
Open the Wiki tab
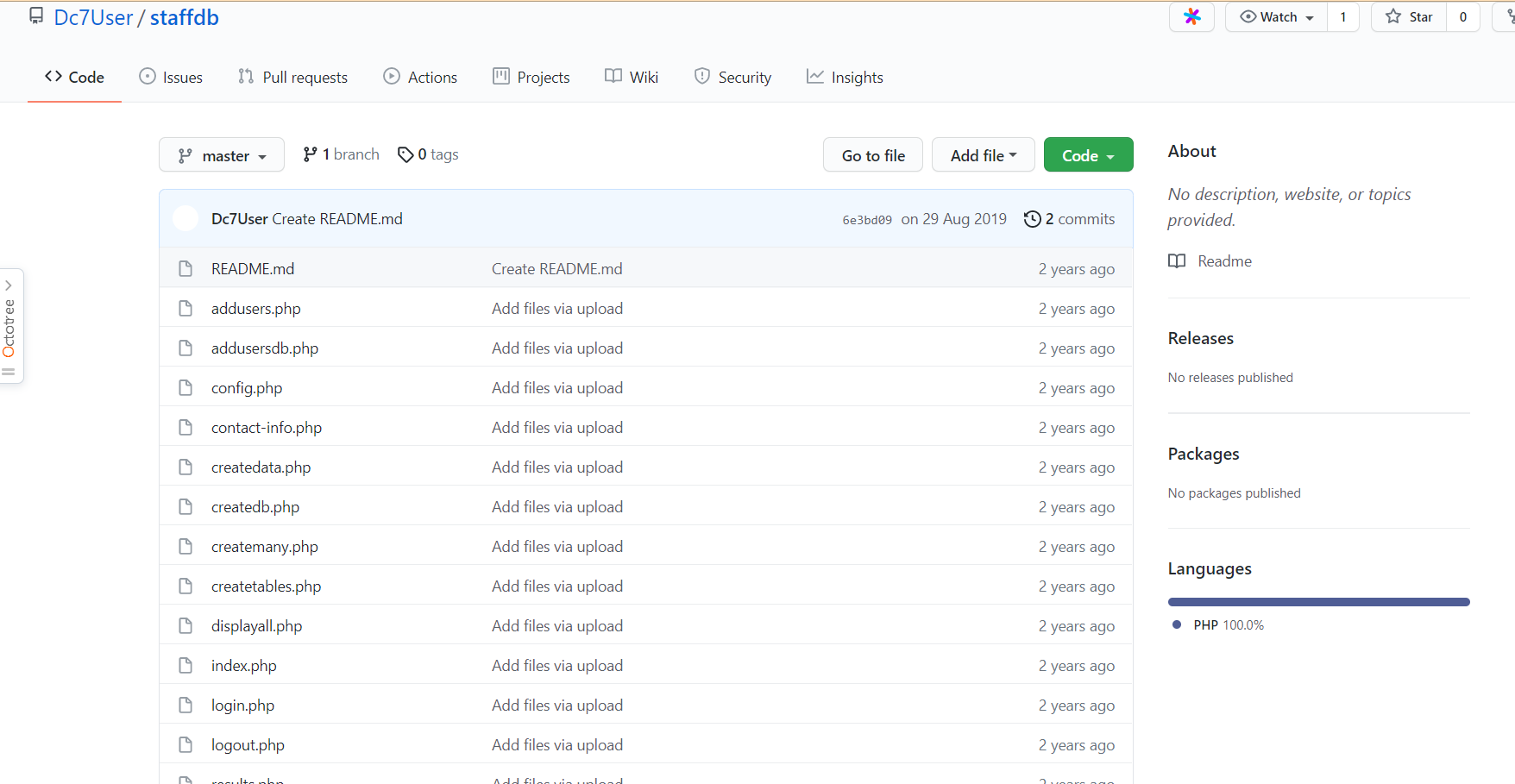pos(632,77)
